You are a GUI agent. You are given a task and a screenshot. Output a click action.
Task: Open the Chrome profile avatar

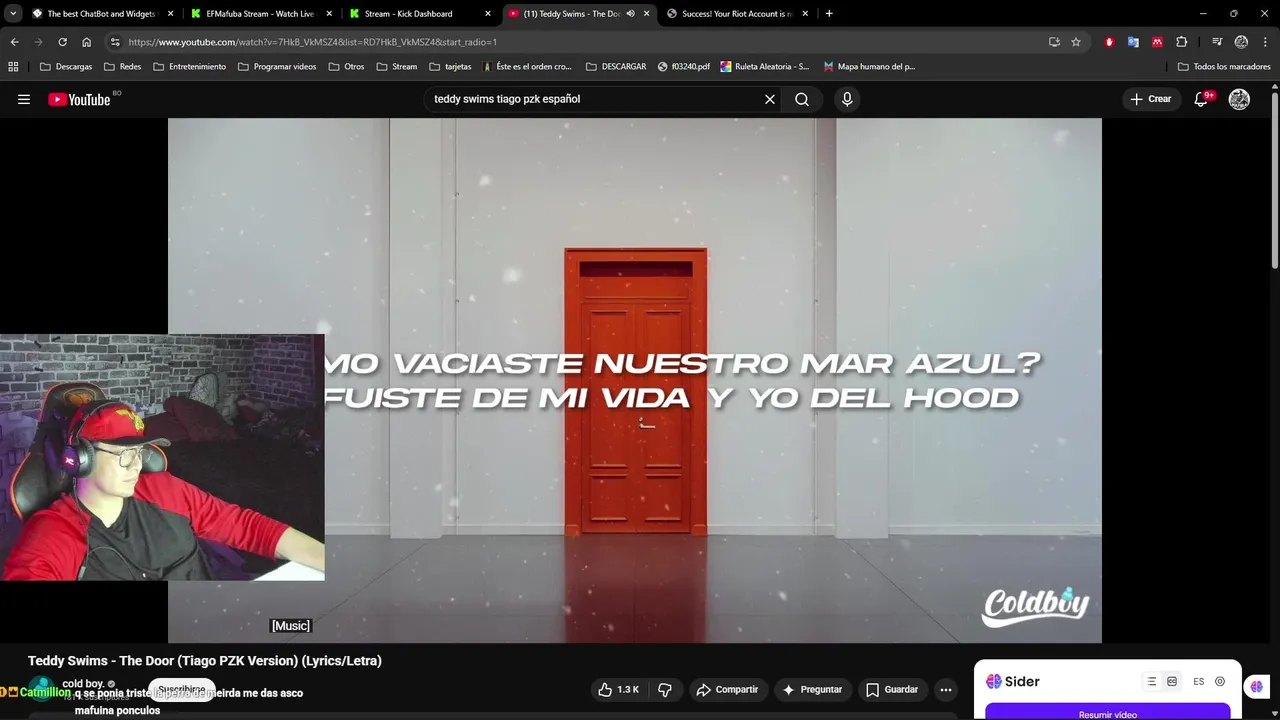(x=1241, y=42)
